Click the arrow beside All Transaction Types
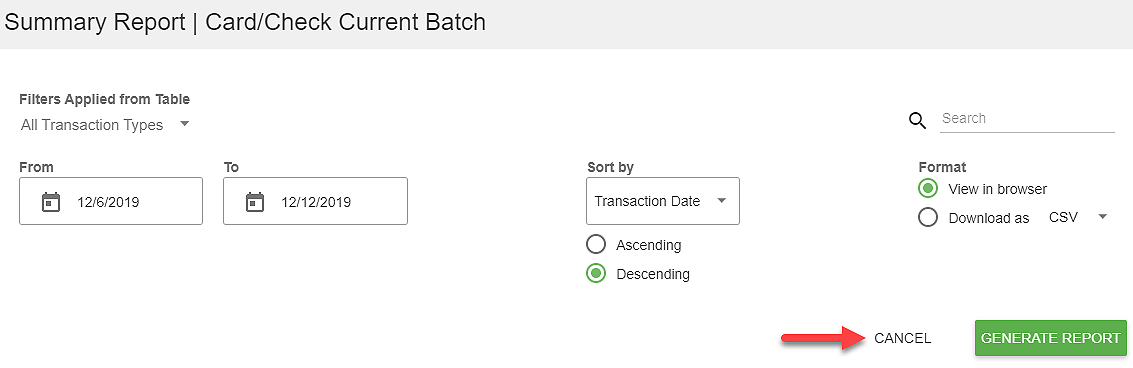The width and height of the screenshot is (1133, 368). 184,124
